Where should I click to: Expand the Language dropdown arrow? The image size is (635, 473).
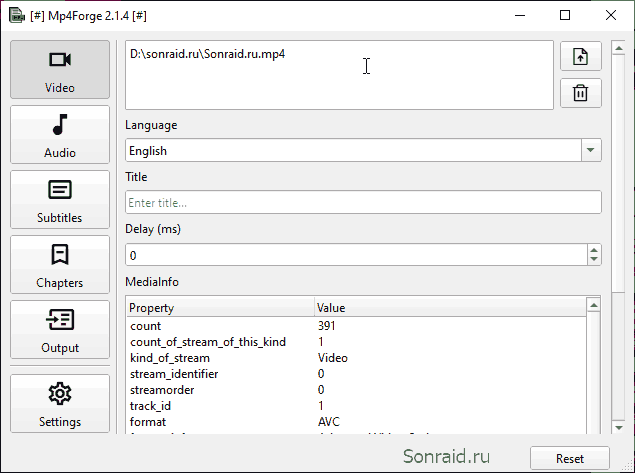(x=591, y=150)
